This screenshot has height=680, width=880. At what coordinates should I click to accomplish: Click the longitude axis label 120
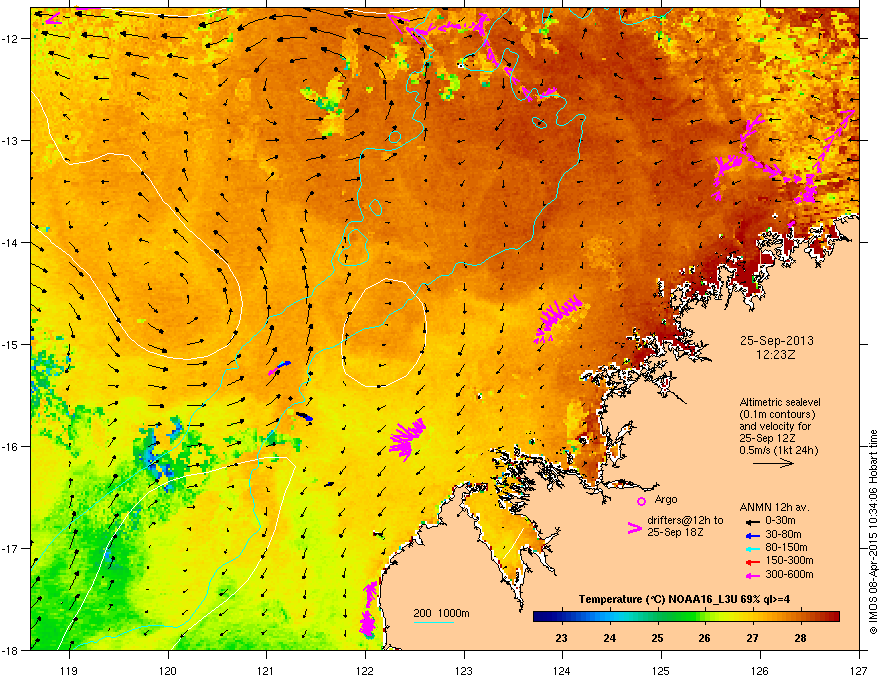tap(168, 670)
